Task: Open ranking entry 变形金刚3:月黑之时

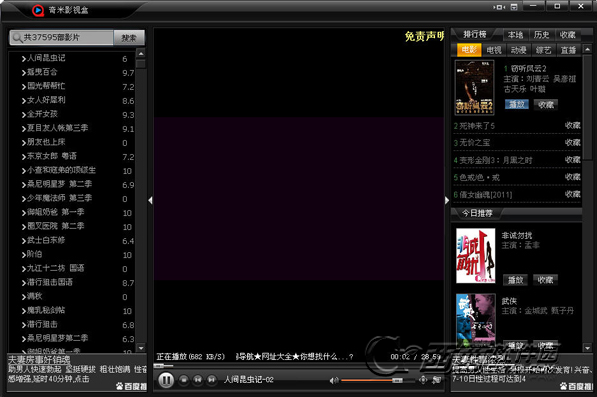Action: (x=496, y=160)
